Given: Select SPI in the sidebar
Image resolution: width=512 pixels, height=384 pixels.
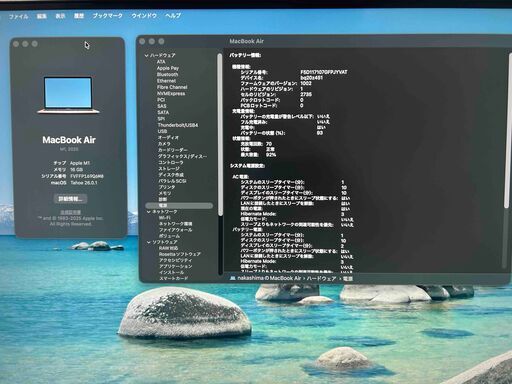Looking at the screenshot, I should pos(161,119).
